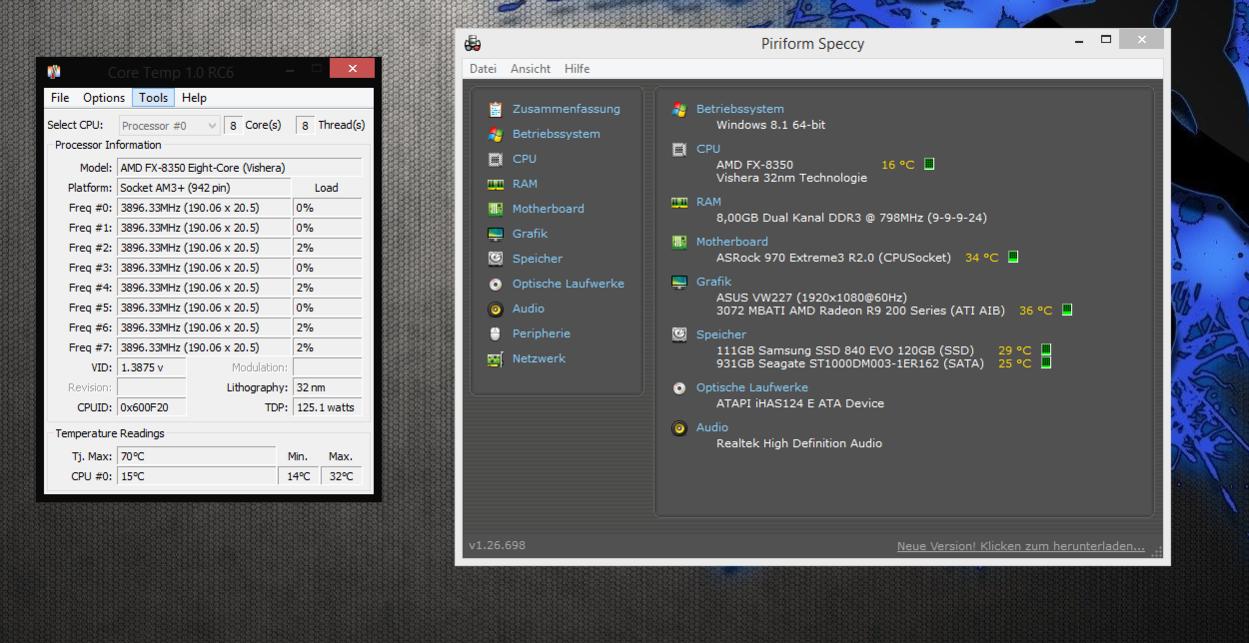Click the monitor icon beside Grafik summary heading
The image size is (1249, 643).
pyautogui.click(x=679, y=282)
